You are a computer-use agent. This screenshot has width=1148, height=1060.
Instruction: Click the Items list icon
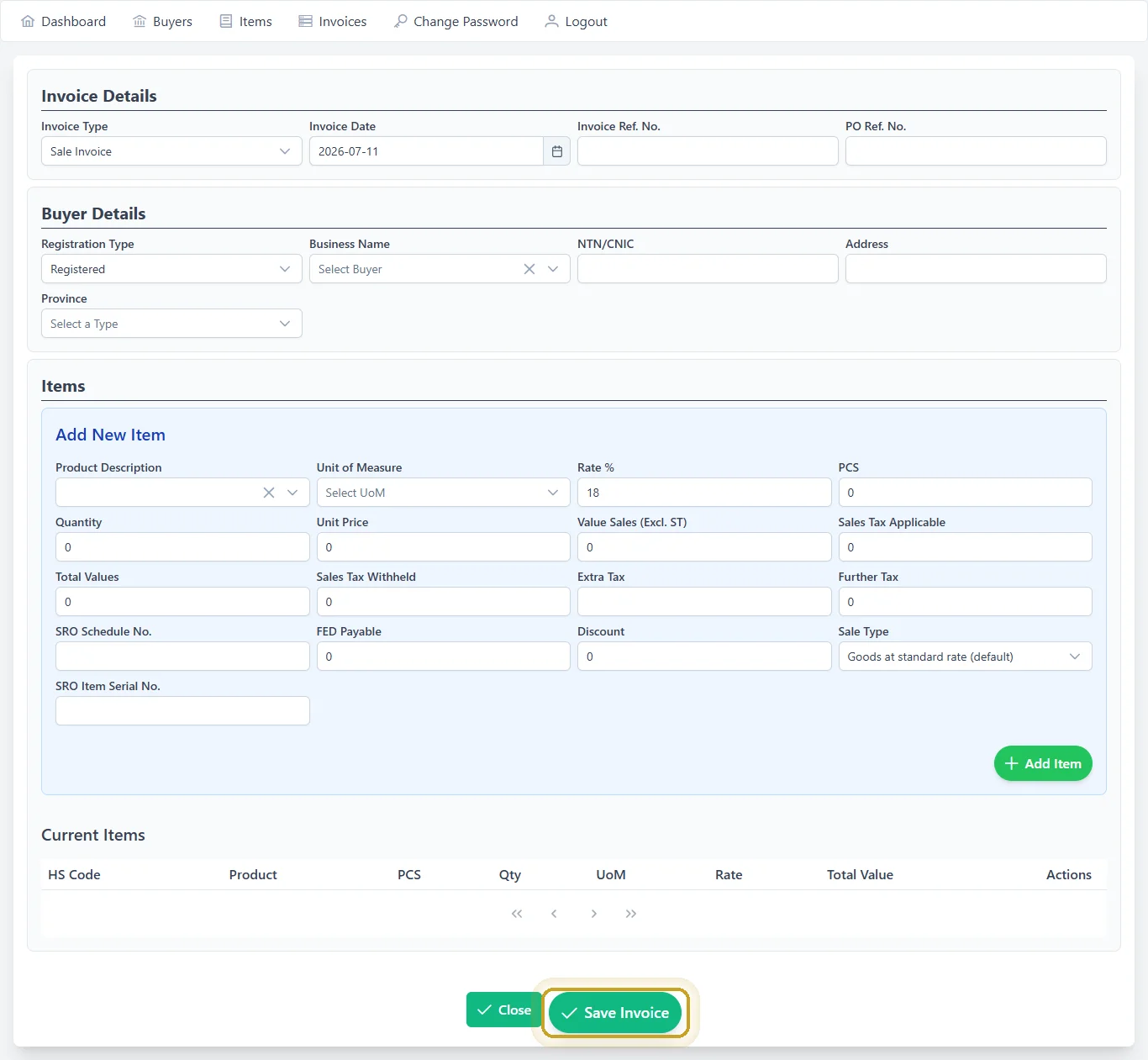[x=226, y=21]
